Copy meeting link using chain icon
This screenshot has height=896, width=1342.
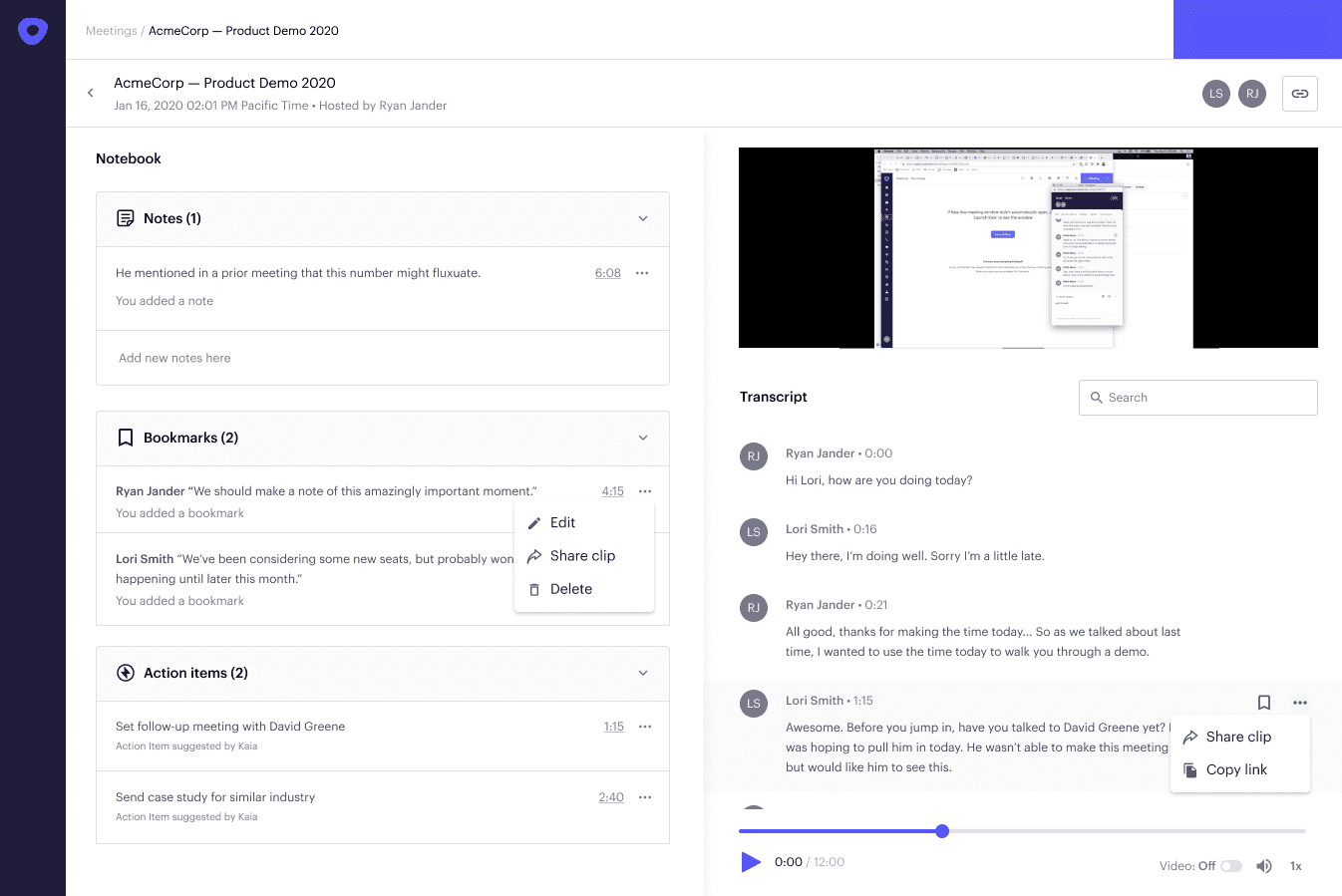coord(1299,94)
